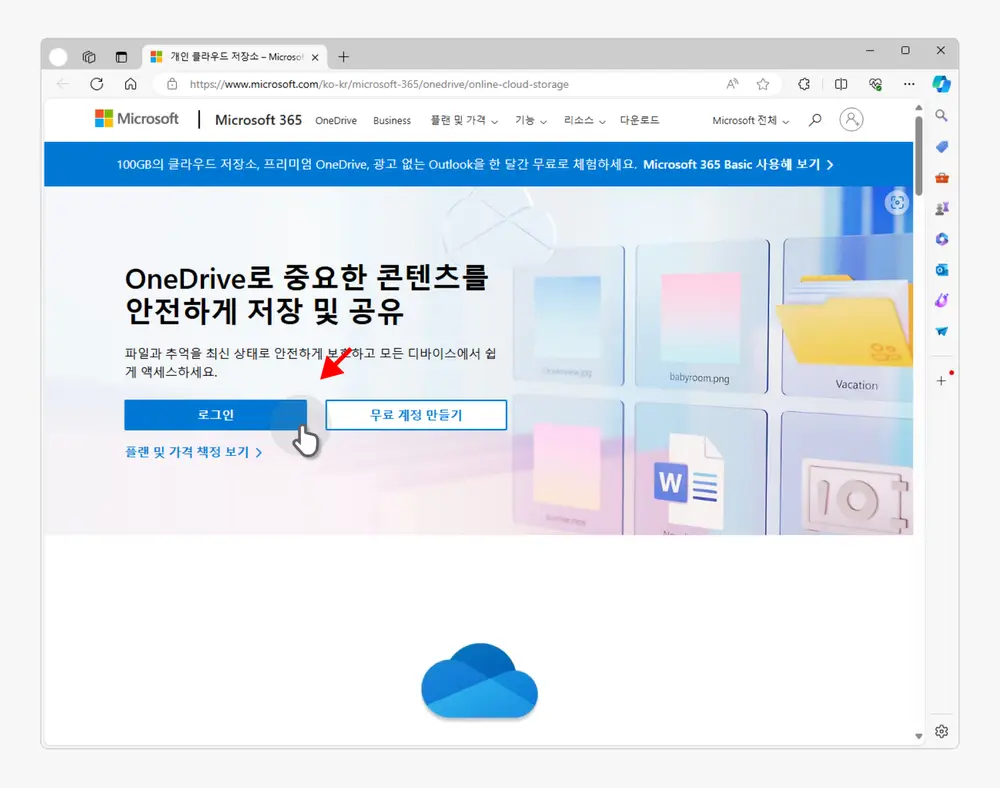Click the scrollbar up arrow

tap(918, 108)
